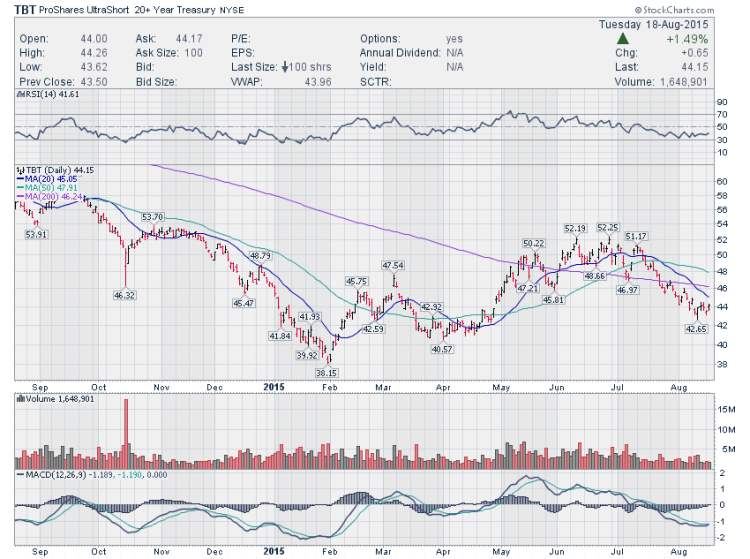Click the 41.93 price annotation
The height and width of the screenshot is (559, 750).
[x=309, y=317]
